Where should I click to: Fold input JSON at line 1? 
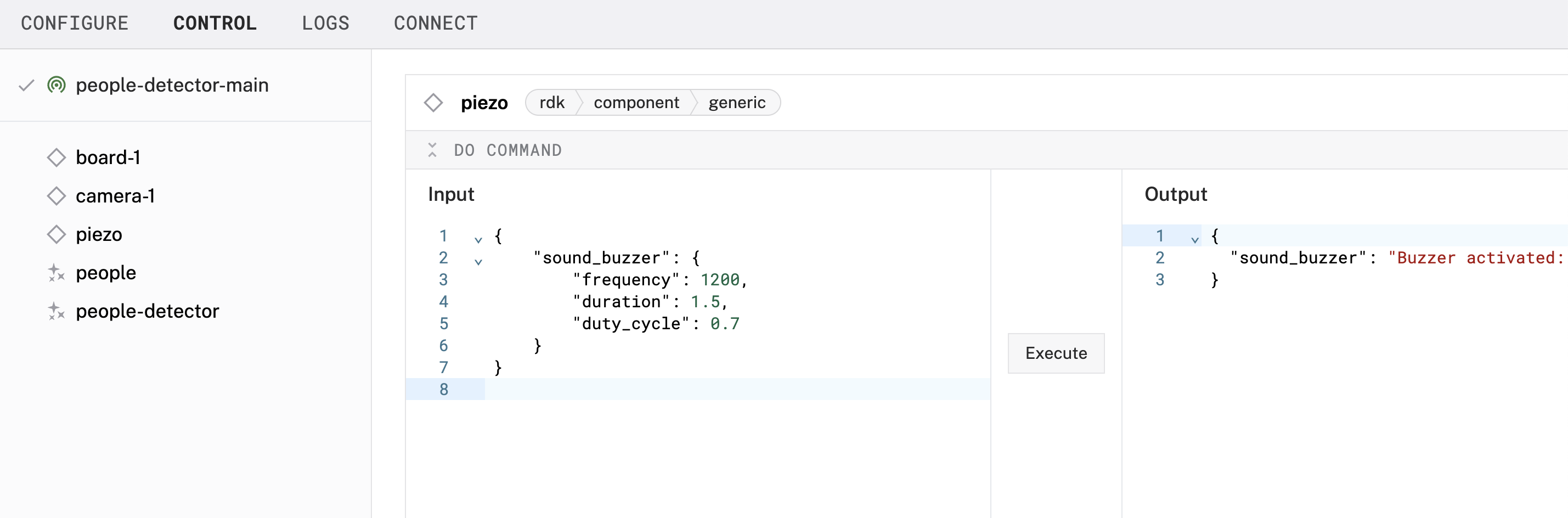478,239
